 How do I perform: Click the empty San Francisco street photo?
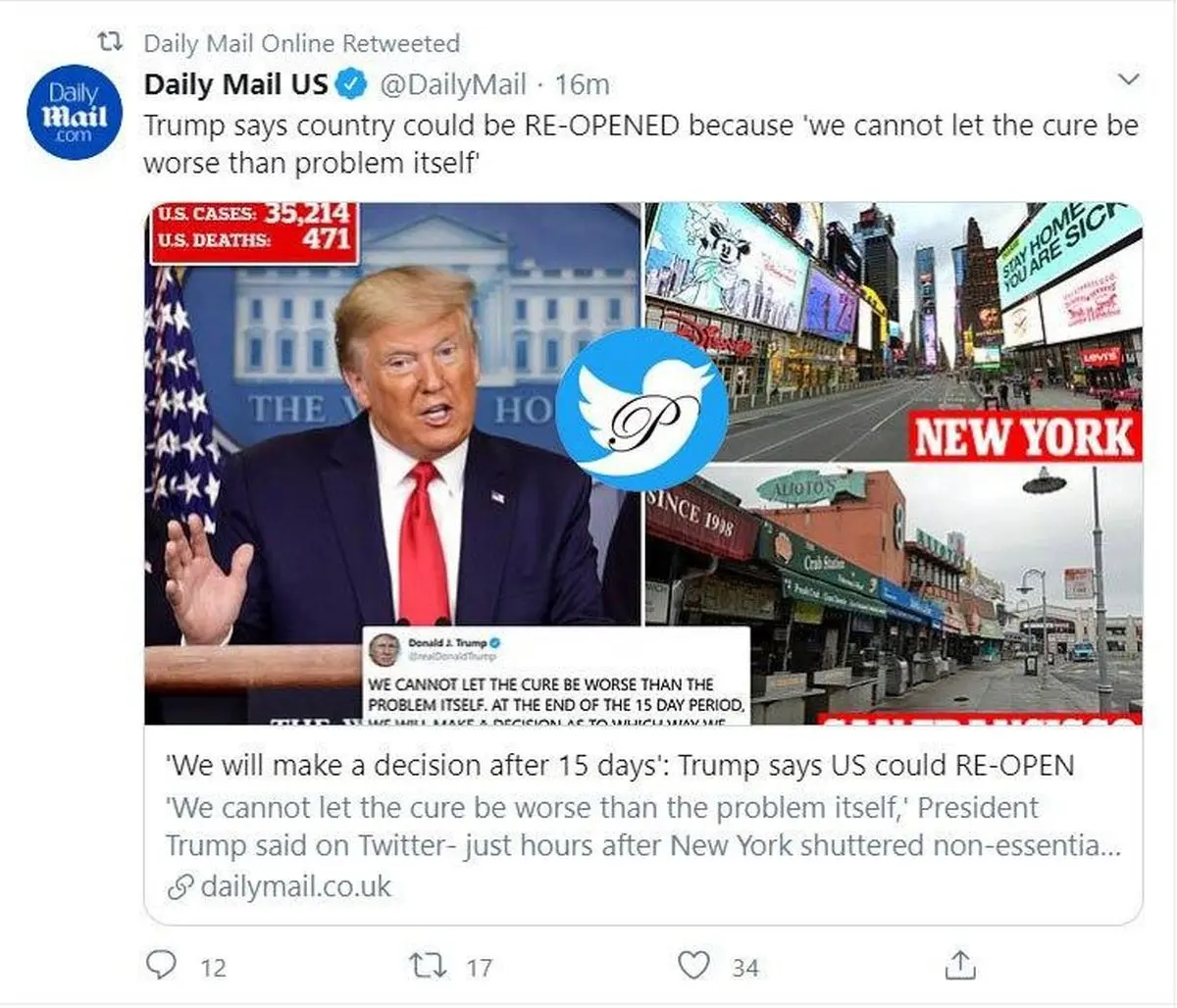(x=894, y=595)
